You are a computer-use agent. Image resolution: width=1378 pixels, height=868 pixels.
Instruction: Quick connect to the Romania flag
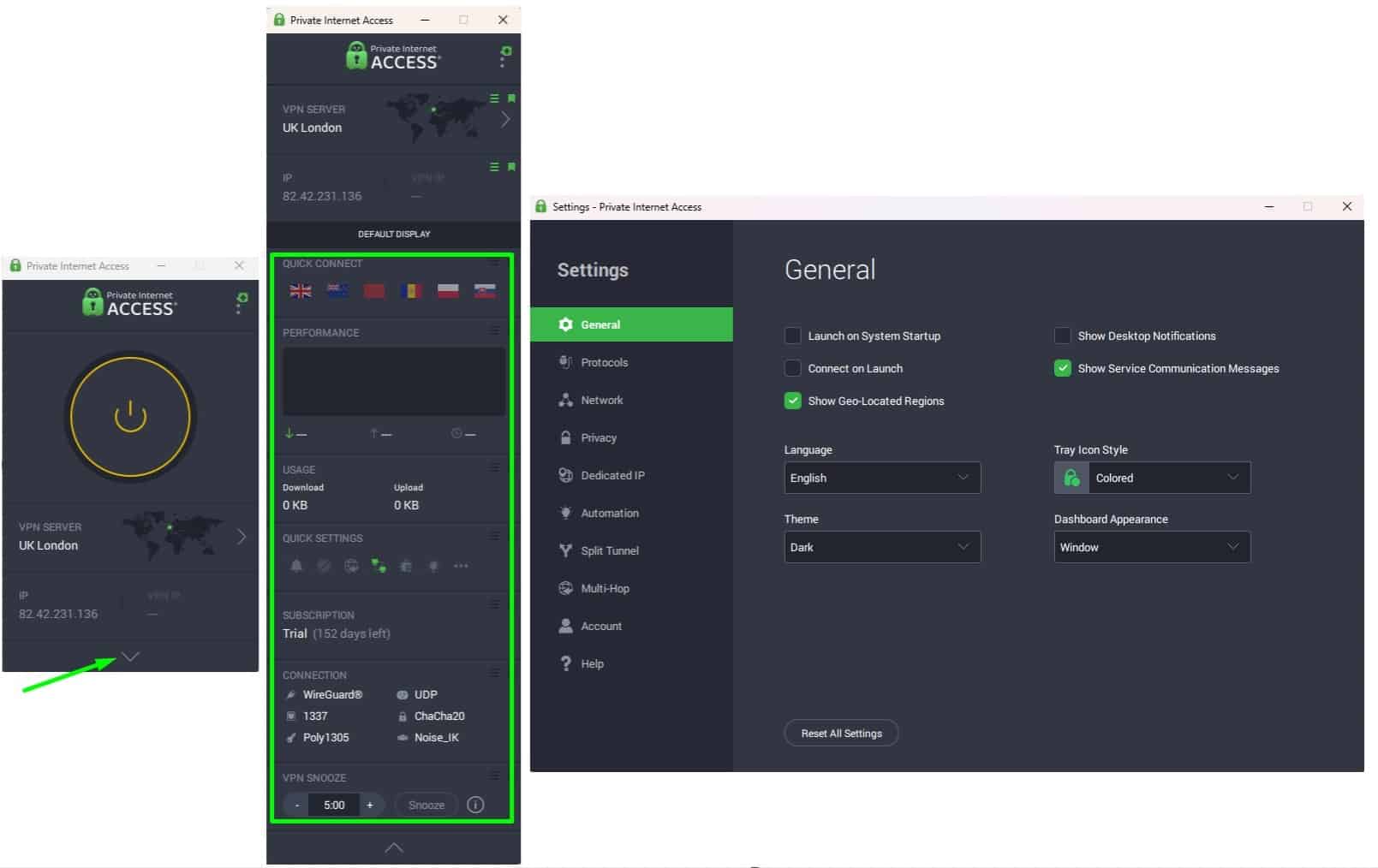click(411, 291)
